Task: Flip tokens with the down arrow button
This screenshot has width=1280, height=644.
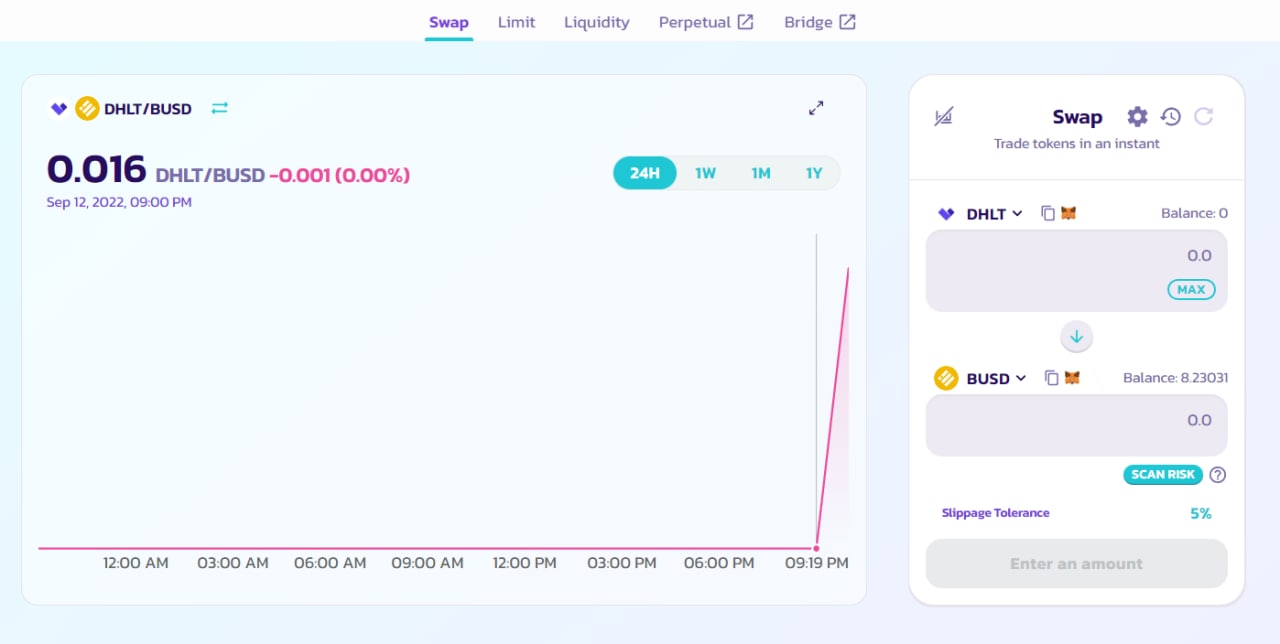Action: tap(1076, 337)
